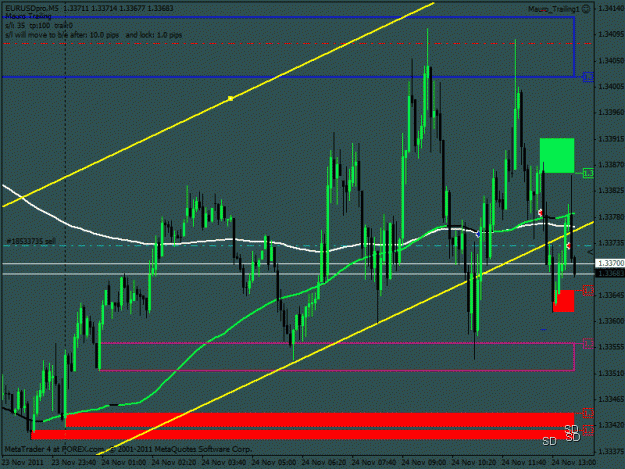Click the 24 Nov 13:00 time label
The height and width of the screenshot is (469, 625).
tap(574, 462)
